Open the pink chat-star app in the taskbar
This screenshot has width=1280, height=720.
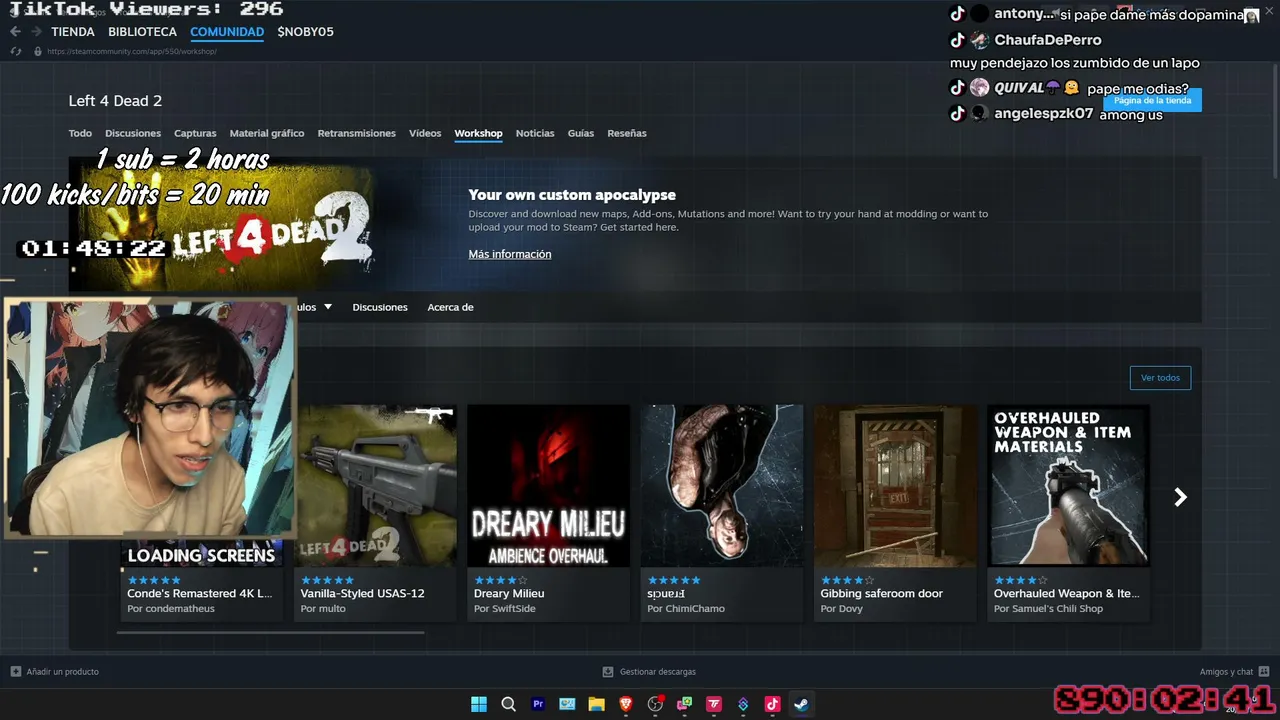pos(685,704)
